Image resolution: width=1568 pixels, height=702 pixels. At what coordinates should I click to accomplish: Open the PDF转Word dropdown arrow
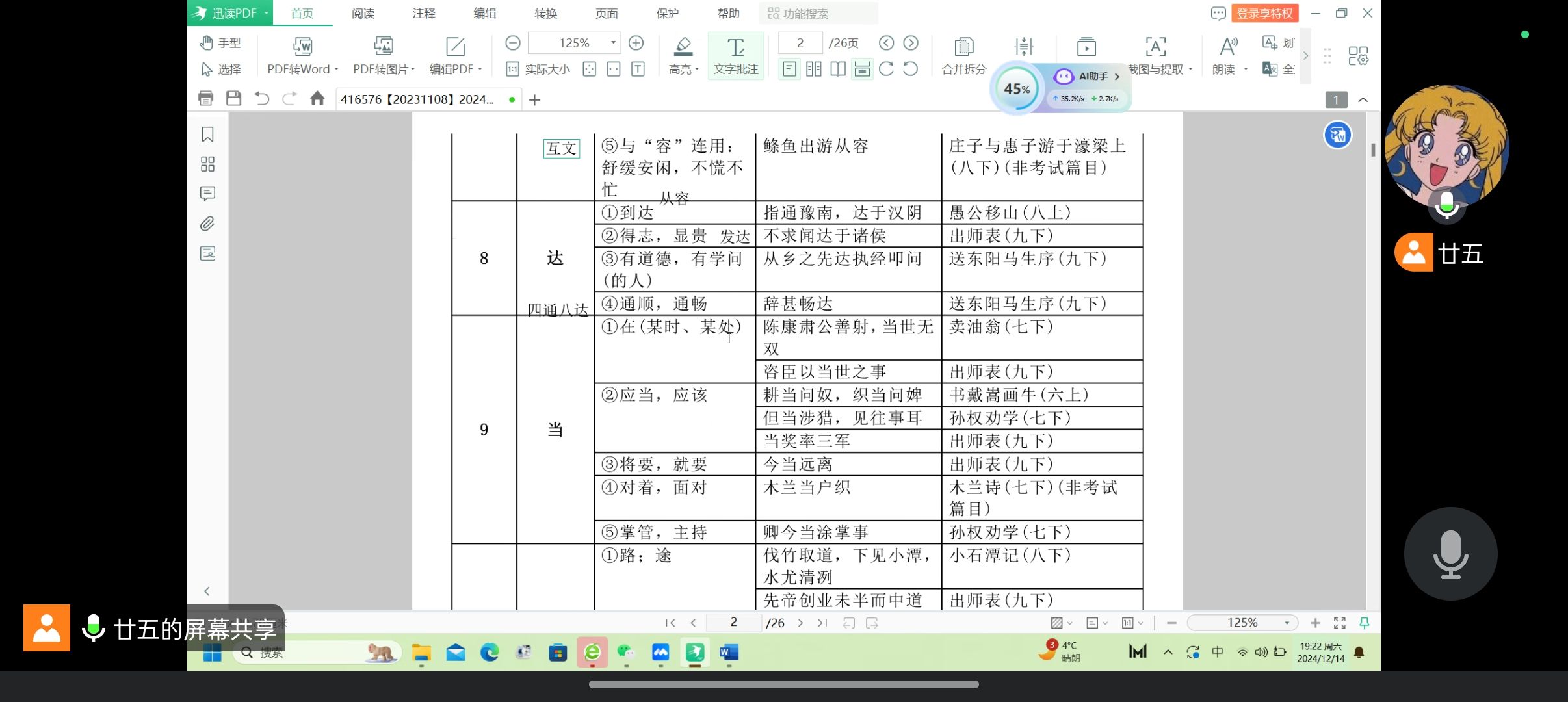tap(336, 69)
